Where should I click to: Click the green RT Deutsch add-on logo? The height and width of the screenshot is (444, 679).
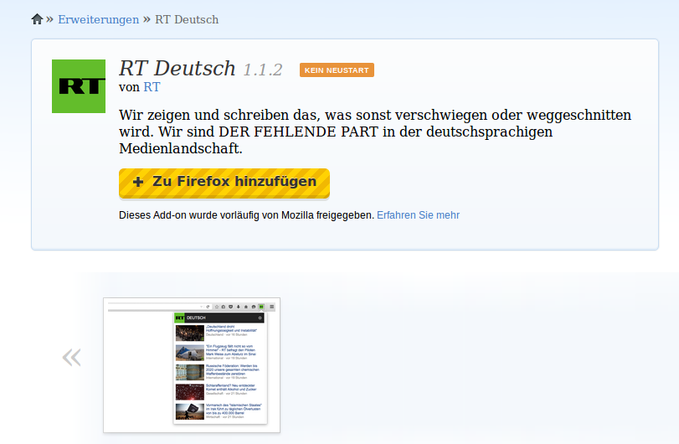(x=79, y=86)
